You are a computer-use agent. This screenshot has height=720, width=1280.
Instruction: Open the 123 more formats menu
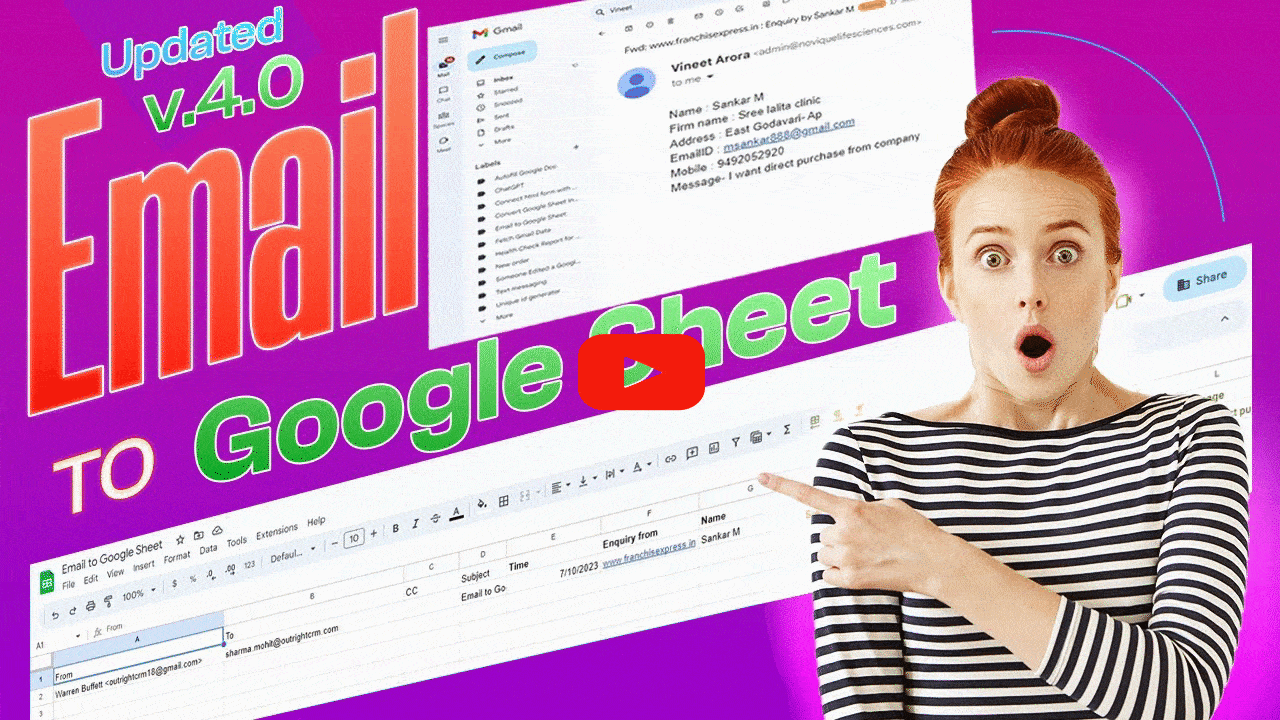249,565
